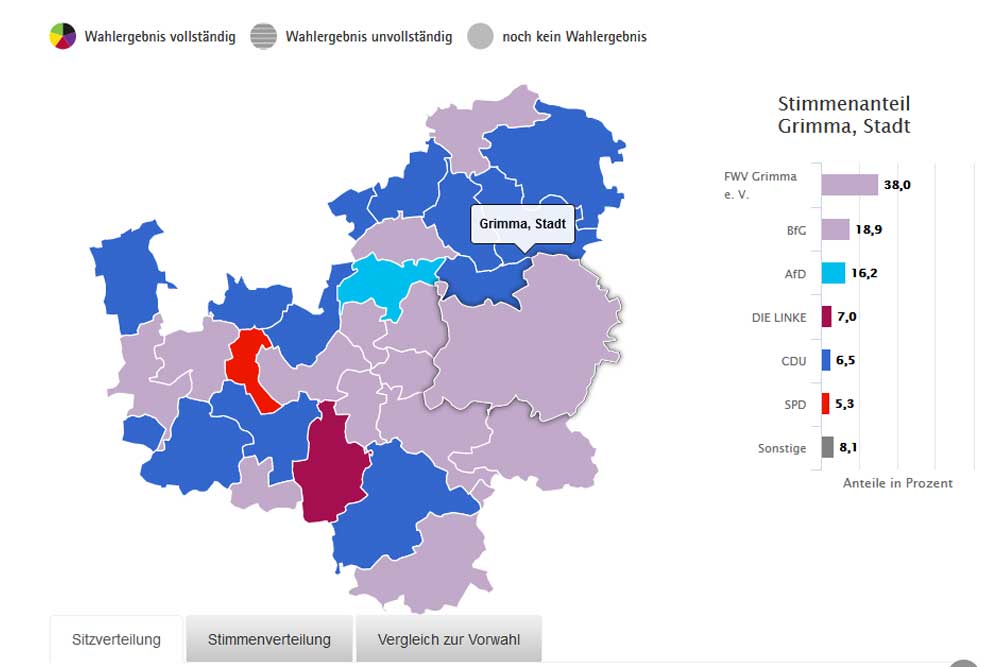This screenshot has width=1000, height=667.
Task: Switch to the Stimmenverteilung tab
Action: [269, 639]
